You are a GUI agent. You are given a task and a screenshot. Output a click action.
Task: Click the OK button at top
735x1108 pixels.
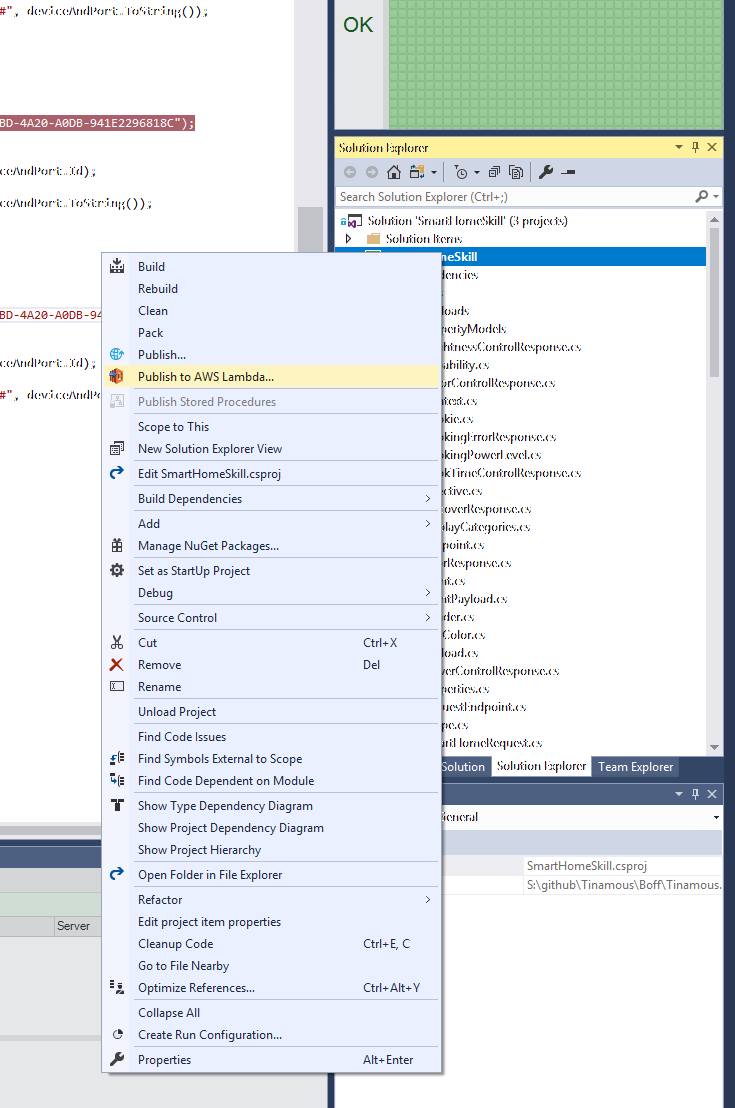point(358,25)
